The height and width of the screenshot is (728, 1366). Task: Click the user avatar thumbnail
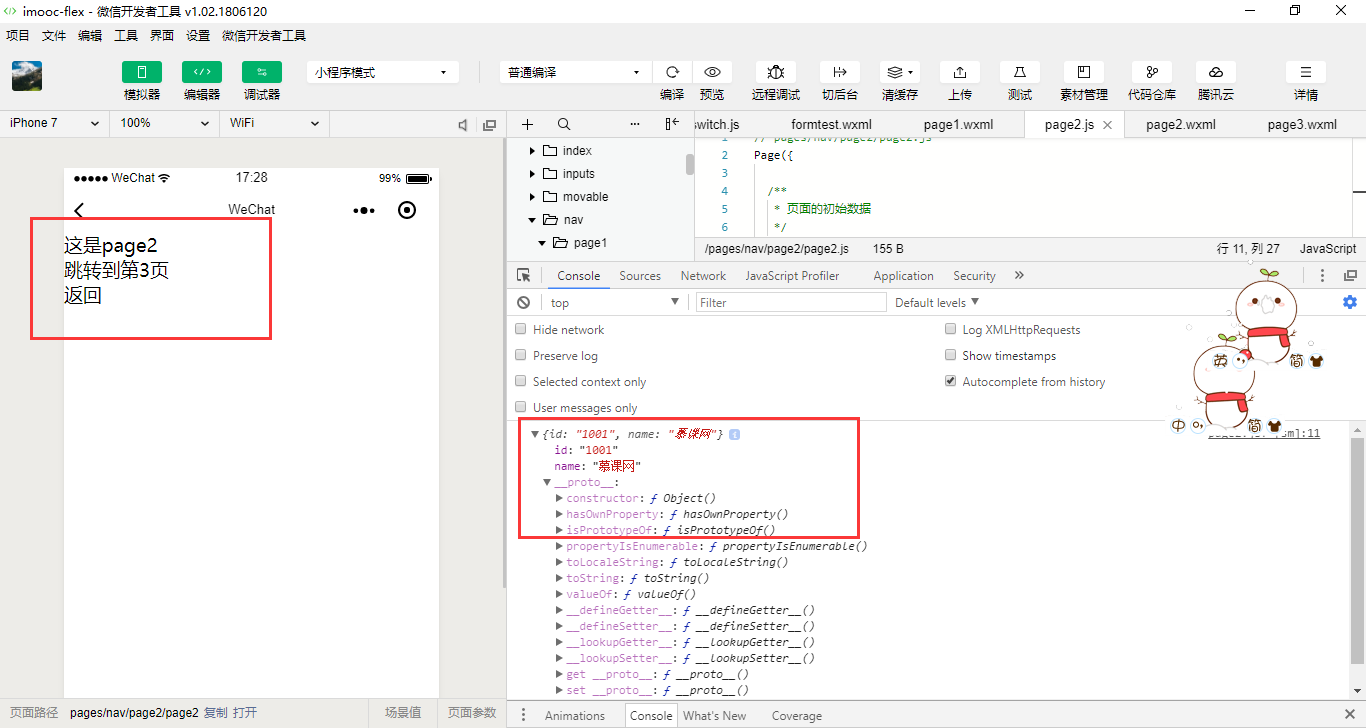pos(27,77)
